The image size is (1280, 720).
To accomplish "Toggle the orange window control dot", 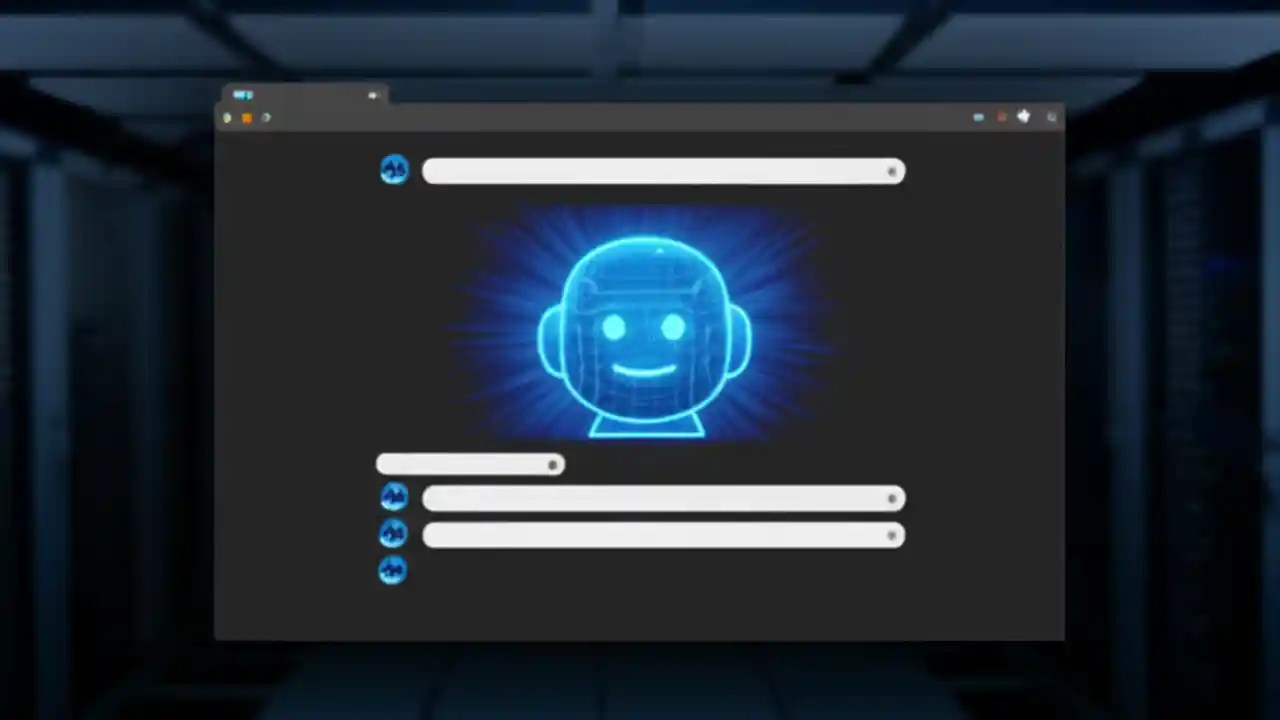I will (x=247, y=117).
